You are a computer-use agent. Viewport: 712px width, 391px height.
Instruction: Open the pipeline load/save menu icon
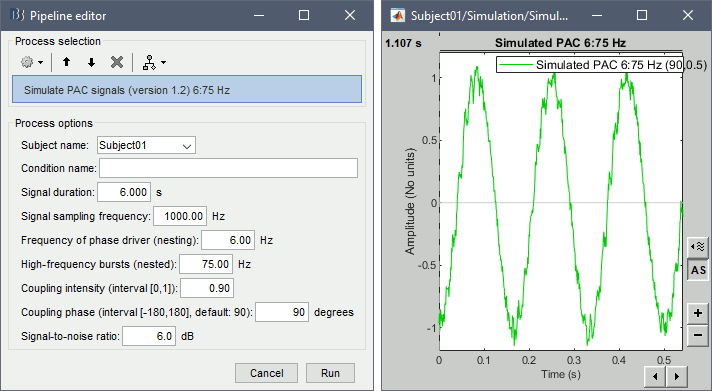[x=154, y=62]
